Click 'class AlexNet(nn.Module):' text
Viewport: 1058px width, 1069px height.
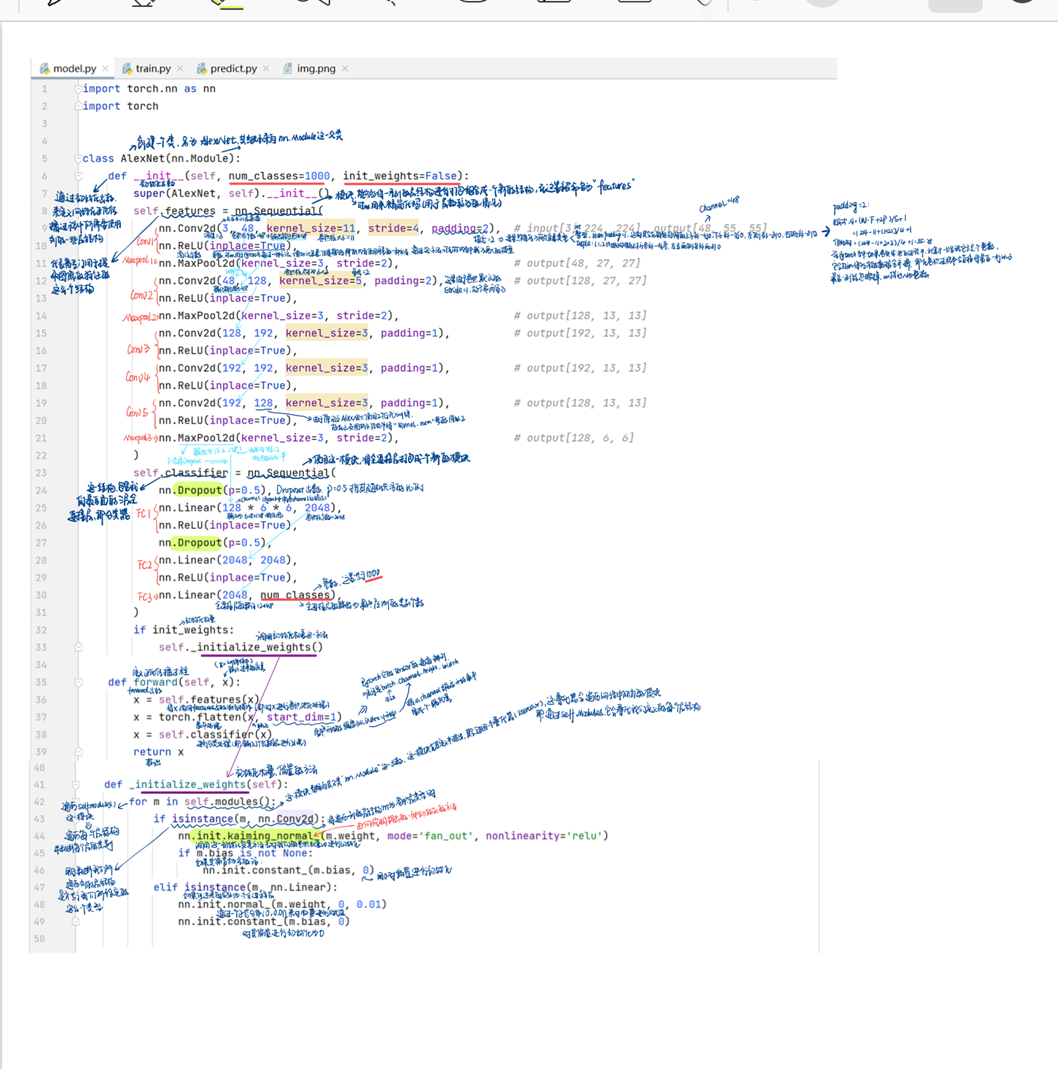pyautogui.click(x=162, y=158)
